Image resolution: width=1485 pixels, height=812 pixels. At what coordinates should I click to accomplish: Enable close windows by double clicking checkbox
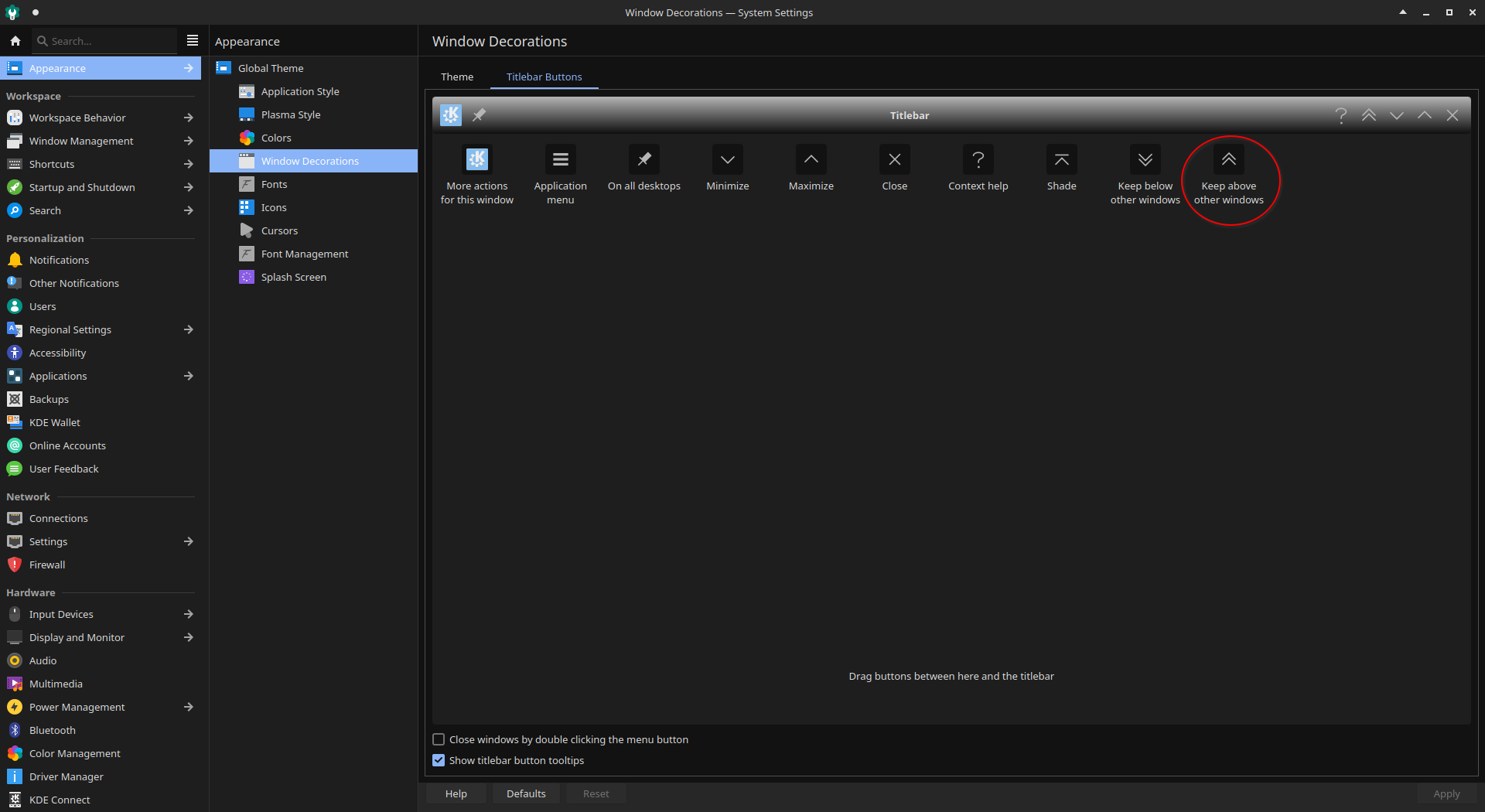click(x=439, y=739)
